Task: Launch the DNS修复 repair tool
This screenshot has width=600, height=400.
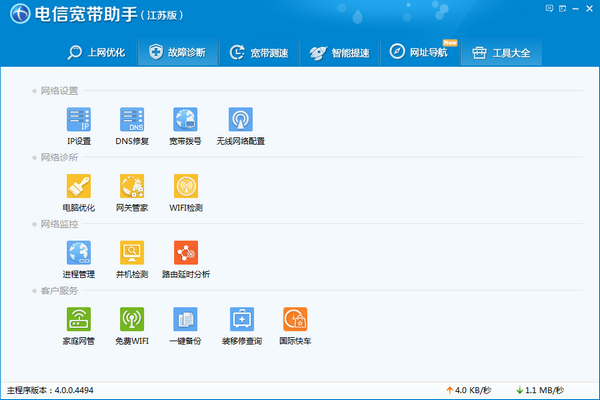Action: point(132,121)
